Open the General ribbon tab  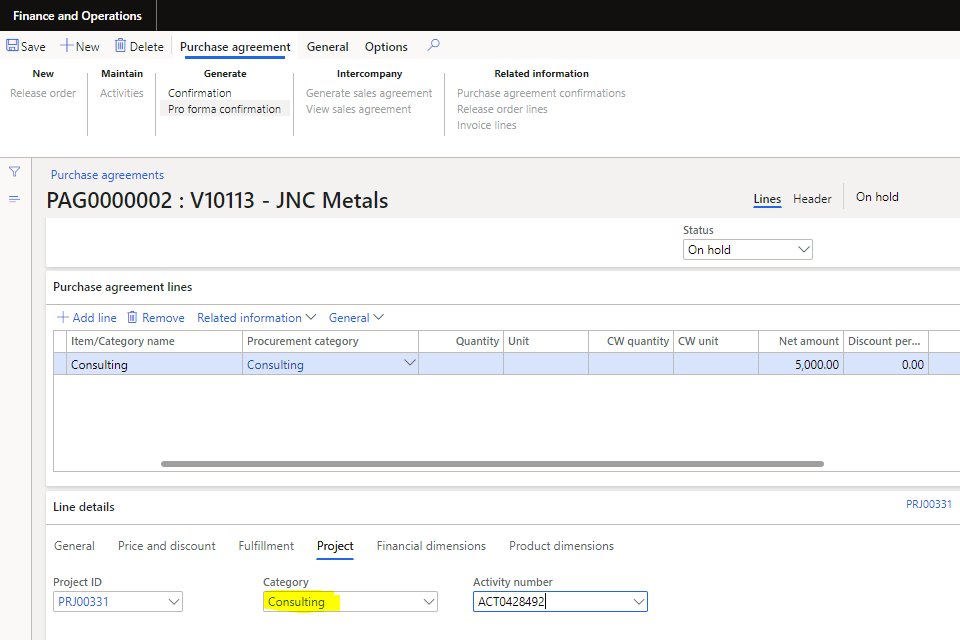(328, 47)
